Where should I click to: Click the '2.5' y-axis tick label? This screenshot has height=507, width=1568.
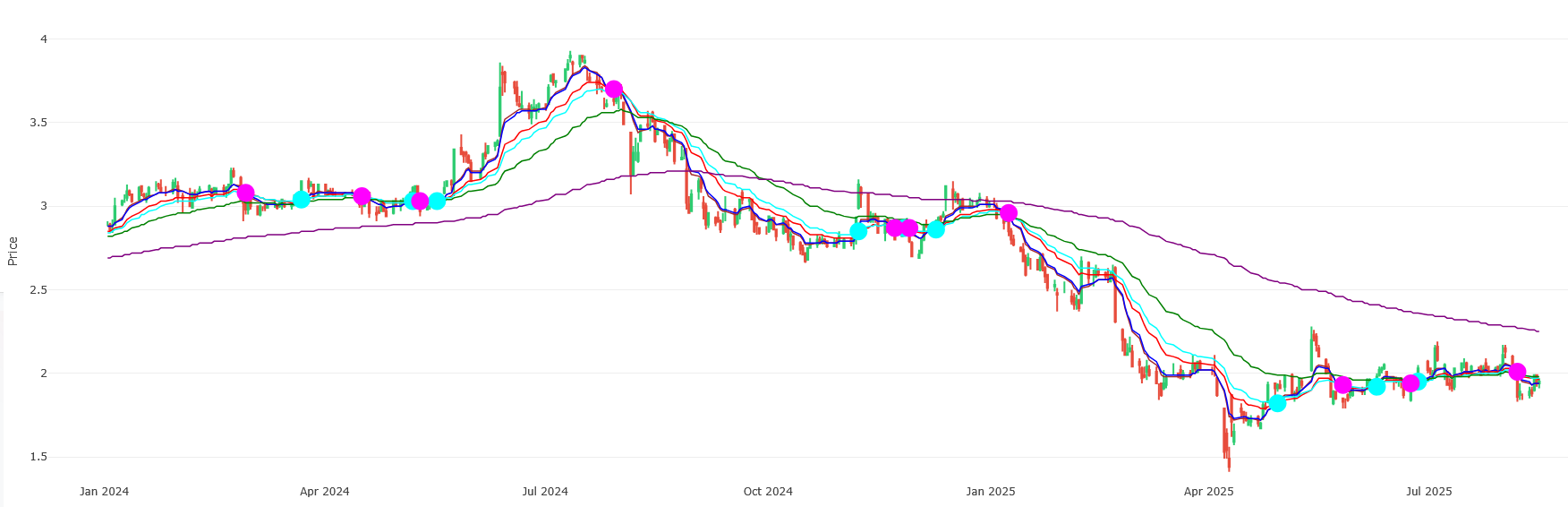pyautogui.click(x=38, y=290)
